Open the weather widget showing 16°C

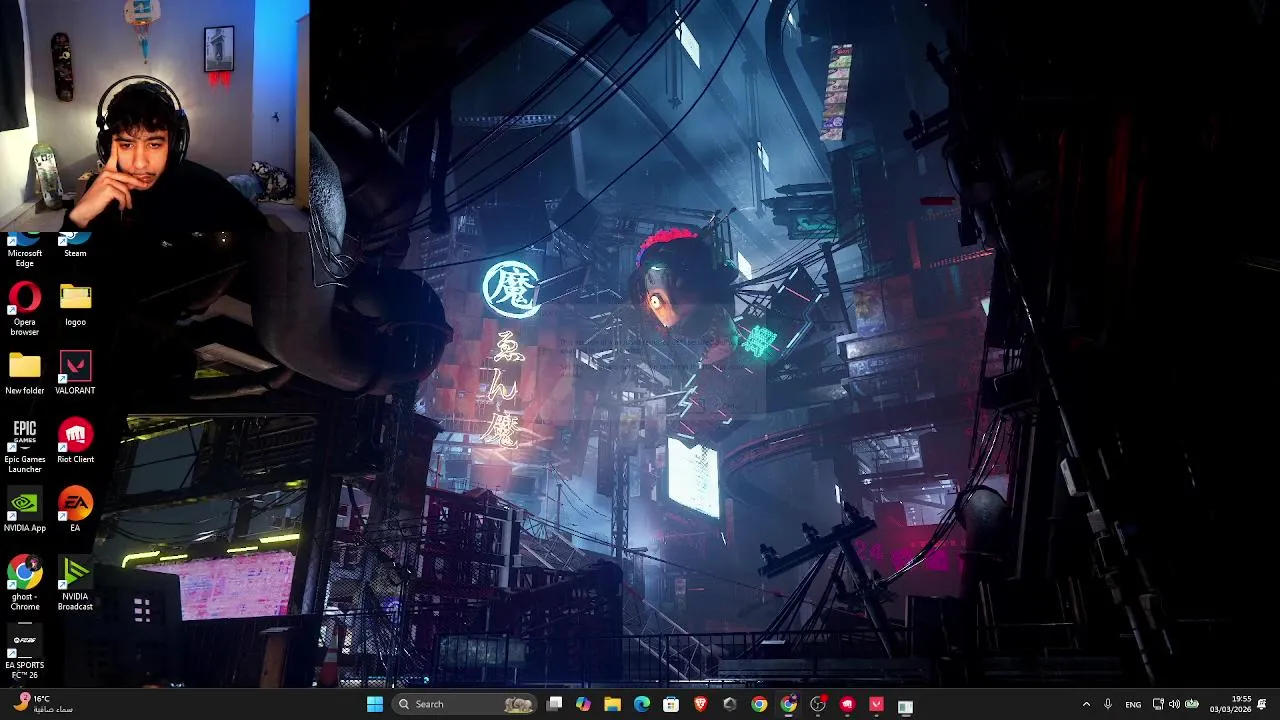tap(43, 704)
